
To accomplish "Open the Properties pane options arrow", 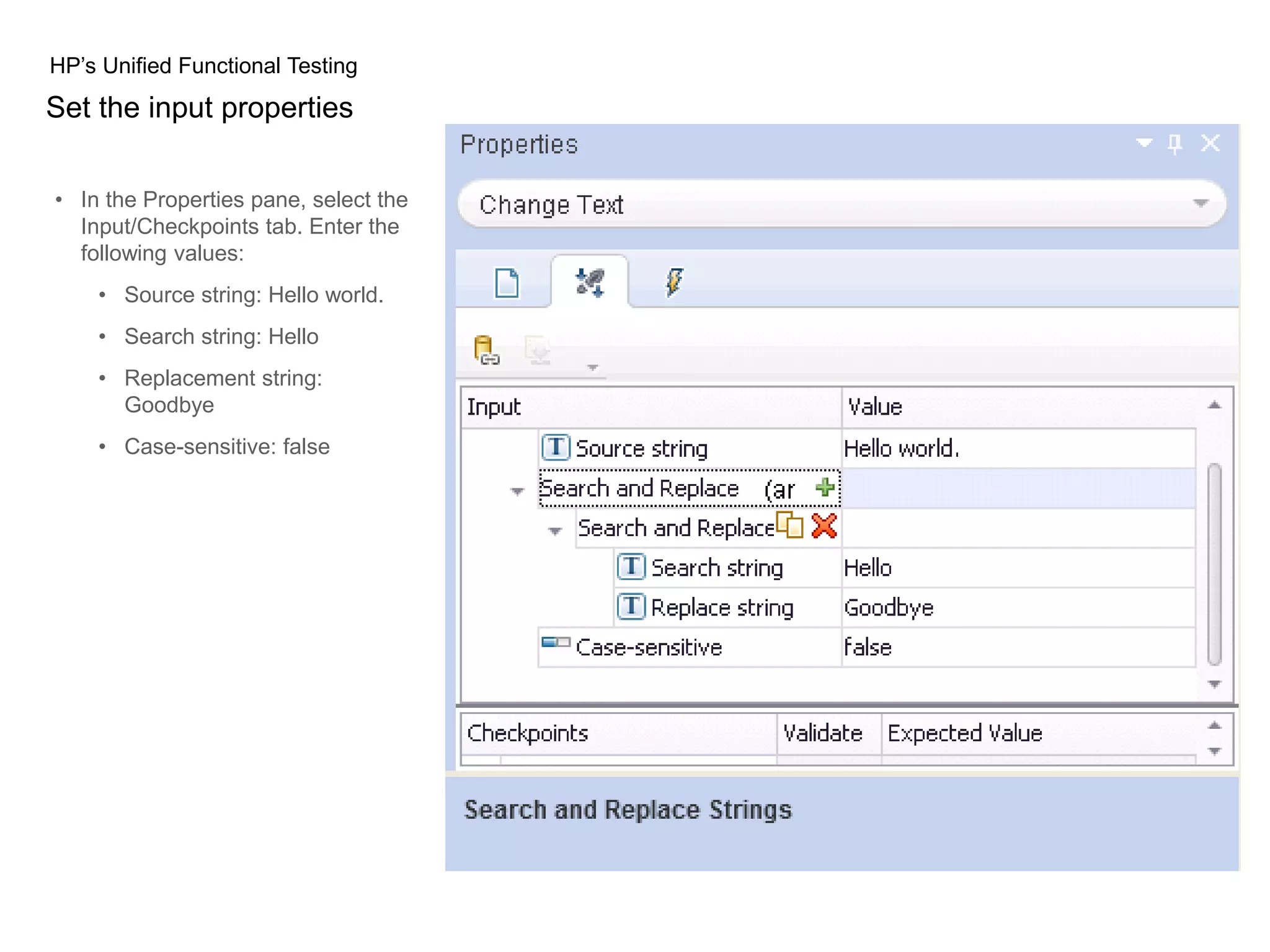I will point(1144,143).
